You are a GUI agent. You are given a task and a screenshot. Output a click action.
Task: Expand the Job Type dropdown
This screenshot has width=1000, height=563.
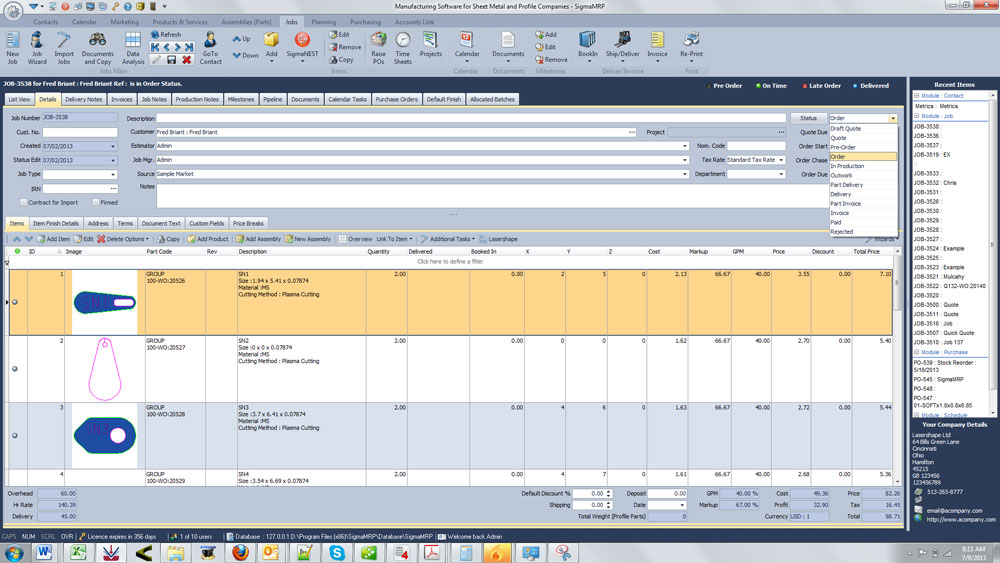click(113, 174)
